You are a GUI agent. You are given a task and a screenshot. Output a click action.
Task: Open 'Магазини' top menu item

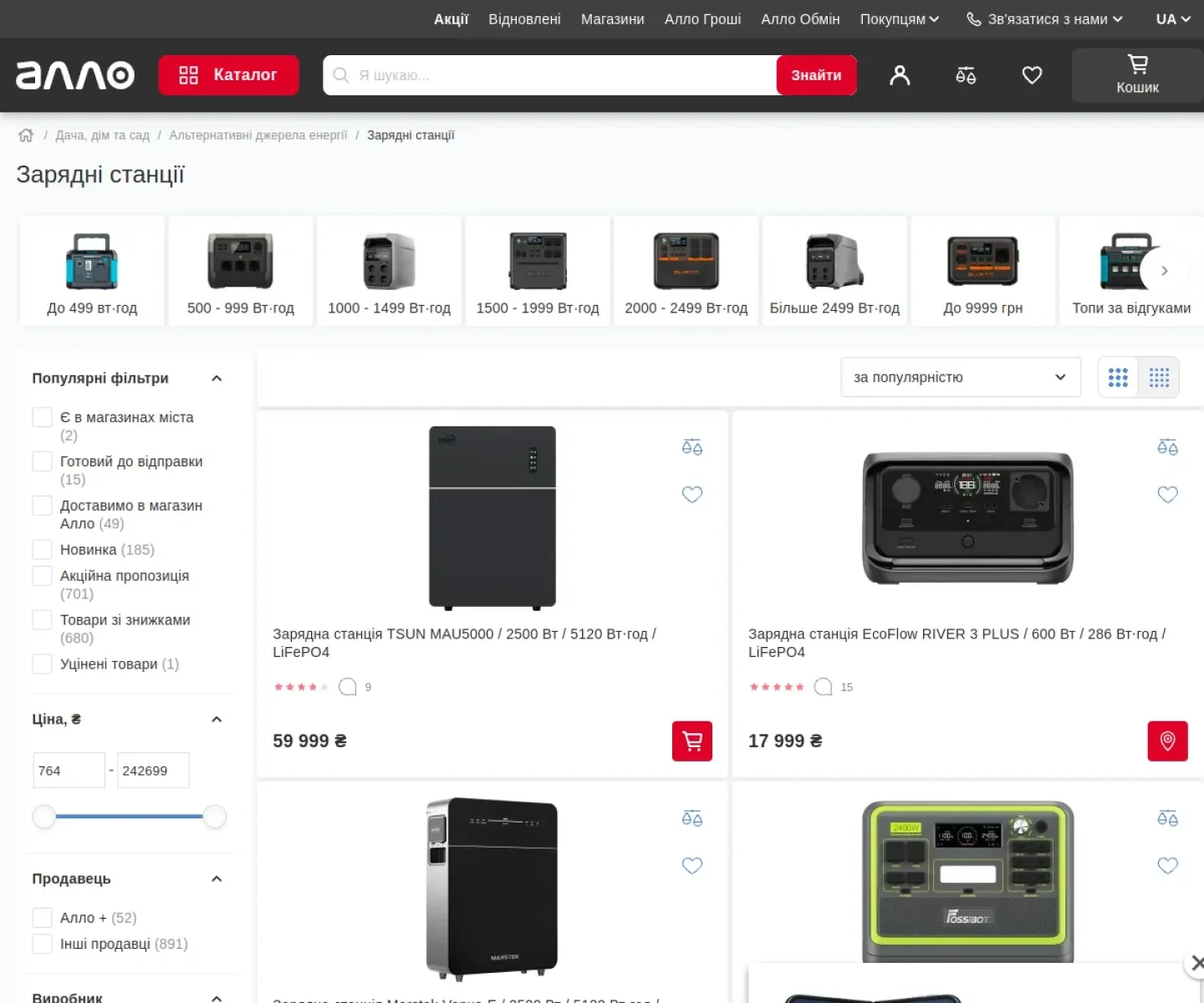(613, 19)
